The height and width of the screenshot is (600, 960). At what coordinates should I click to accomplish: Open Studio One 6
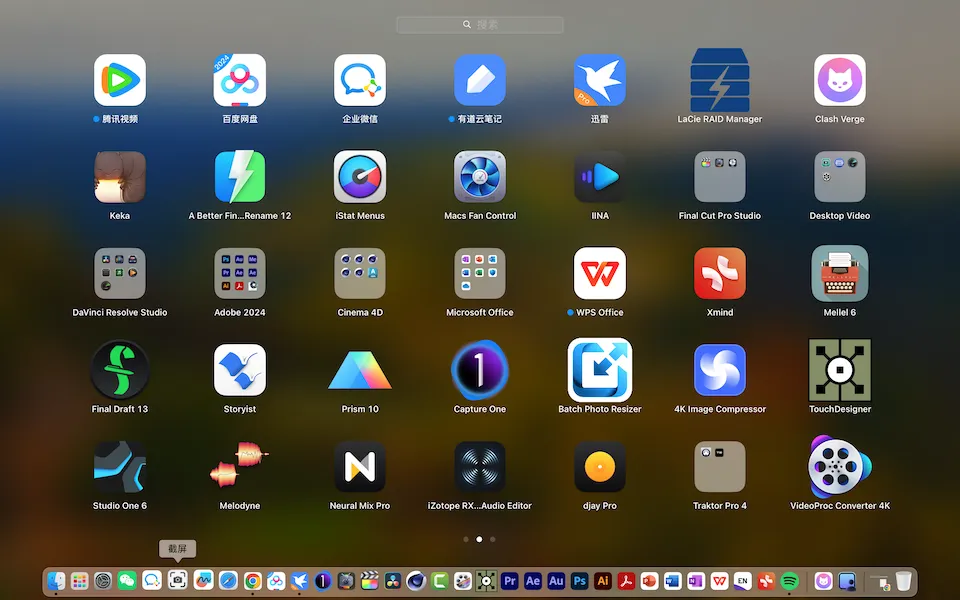(x=120, y=468)
